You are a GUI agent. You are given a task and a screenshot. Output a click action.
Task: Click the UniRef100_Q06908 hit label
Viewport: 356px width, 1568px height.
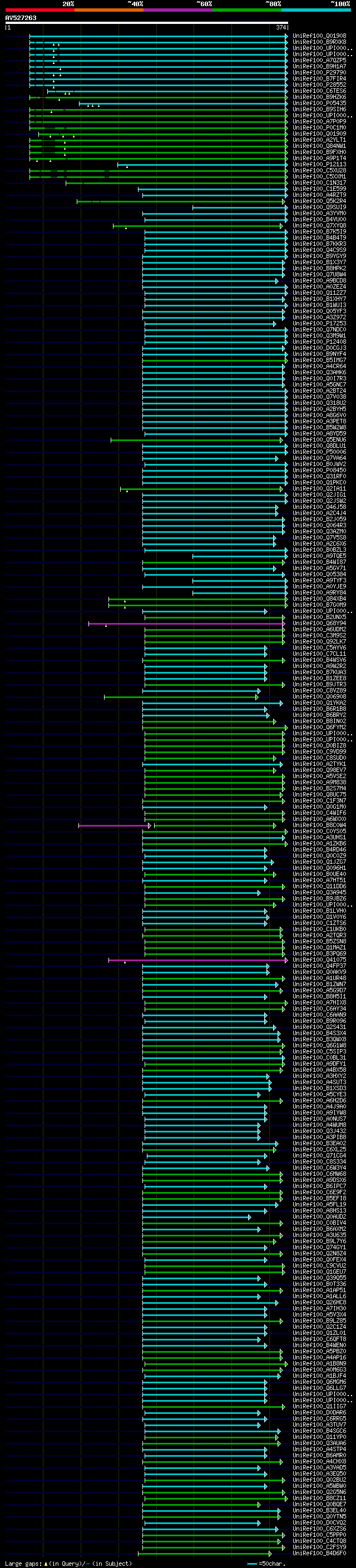[319, 697]
